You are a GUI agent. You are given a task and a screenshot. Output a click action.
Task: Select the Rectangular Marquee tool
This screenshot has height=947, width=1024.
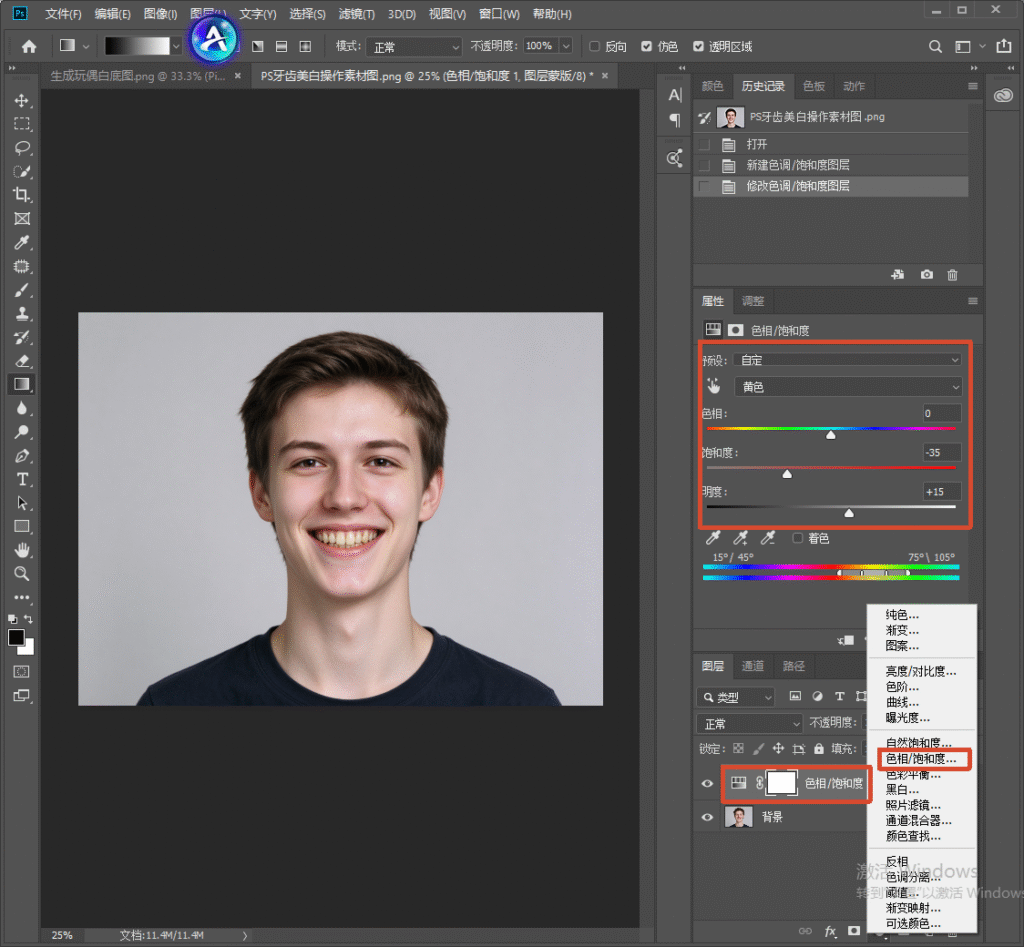point(22,124)
